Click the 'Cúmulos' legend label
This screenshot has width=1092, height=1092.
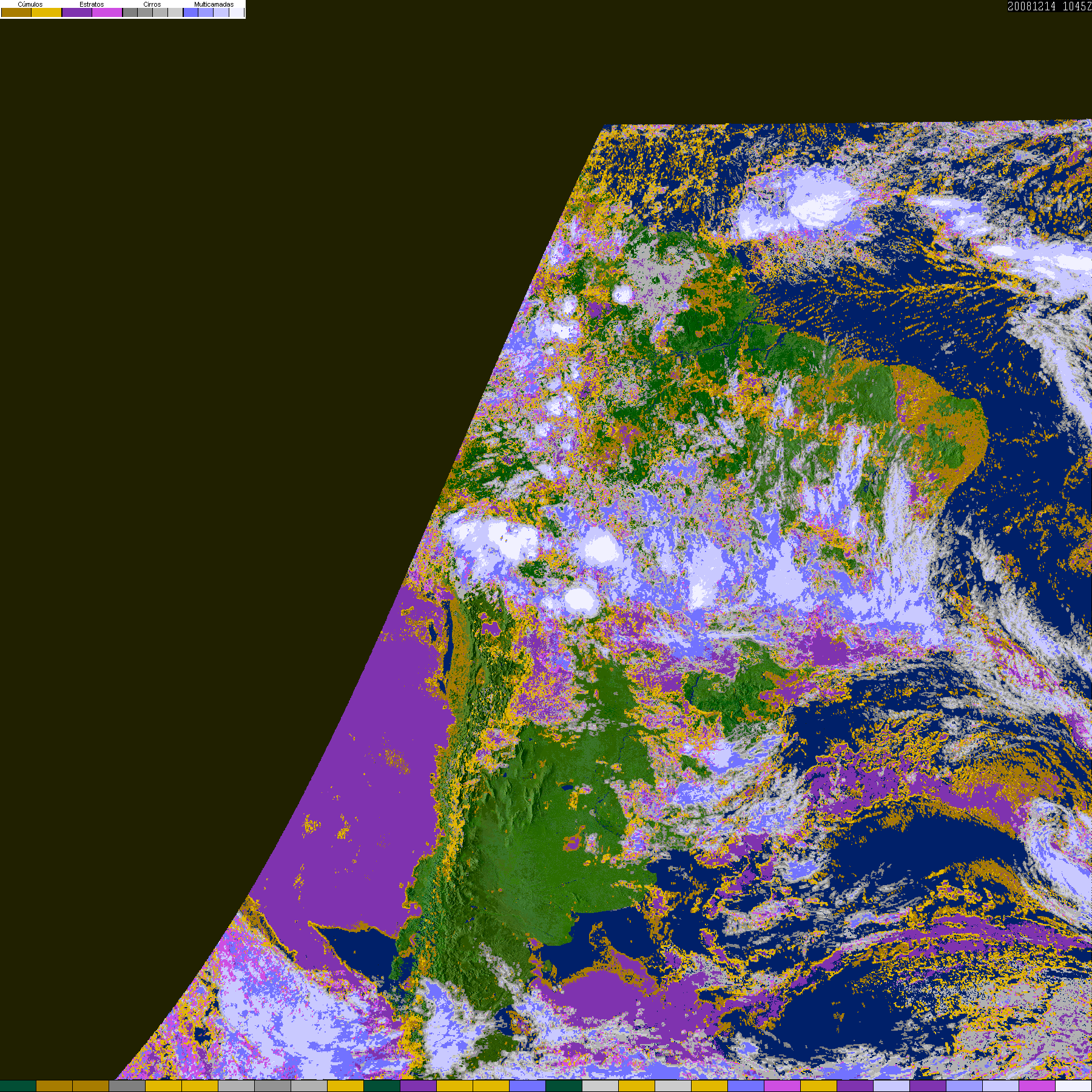30,4
